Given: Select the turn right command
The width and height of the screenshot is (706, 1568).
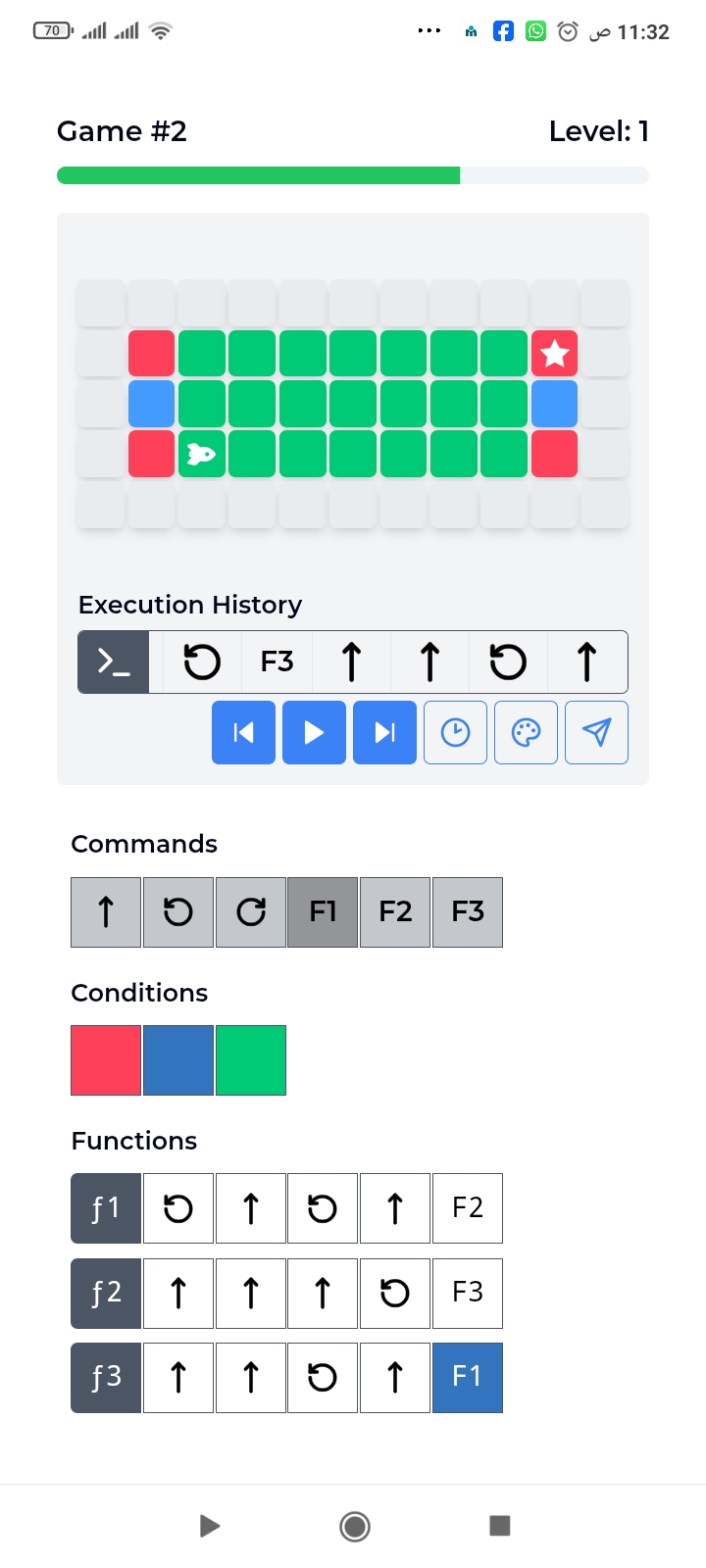Looking at the screenshot, I should click(x=251, y=912).
